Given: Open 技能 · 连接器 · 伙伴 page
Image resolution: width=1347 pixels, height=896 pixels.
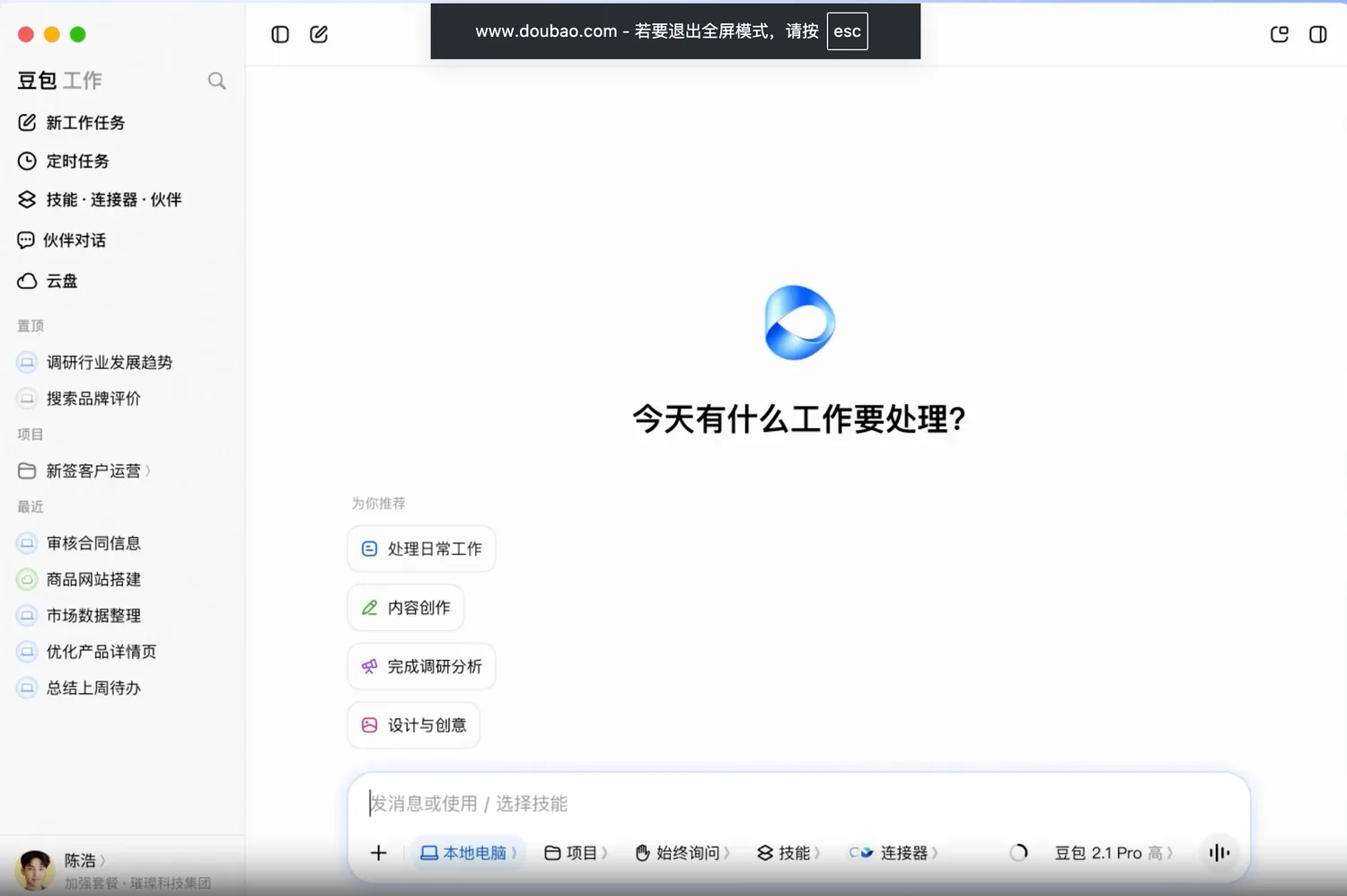Looking at the screenshot, I should click(x=100, y=200).
